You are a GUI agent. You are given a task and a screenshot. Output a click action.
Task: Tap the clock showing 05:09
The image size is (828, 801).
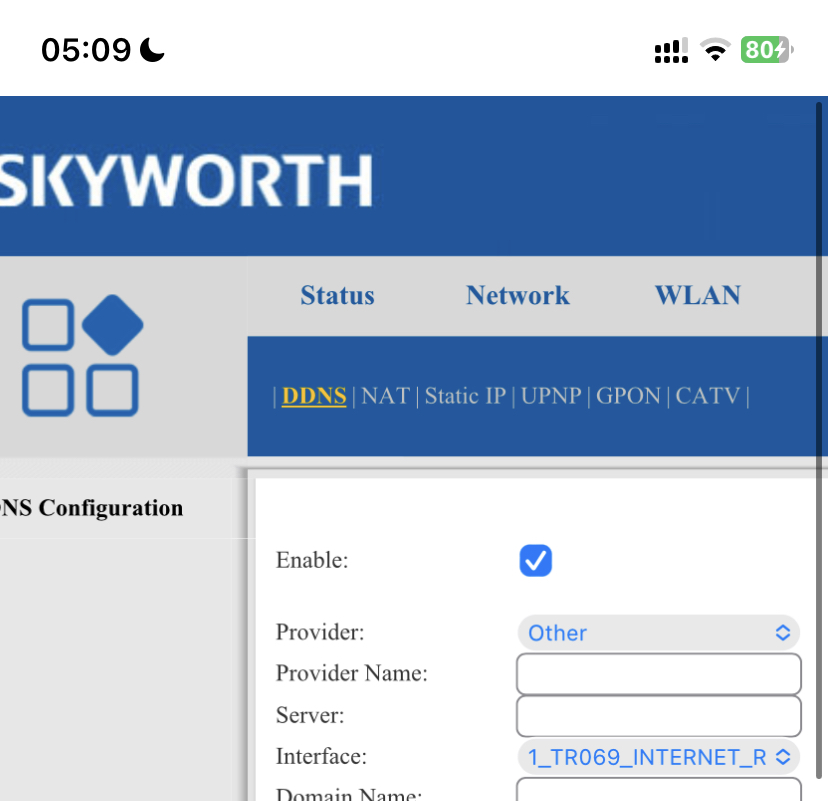(x=86, y=50)
